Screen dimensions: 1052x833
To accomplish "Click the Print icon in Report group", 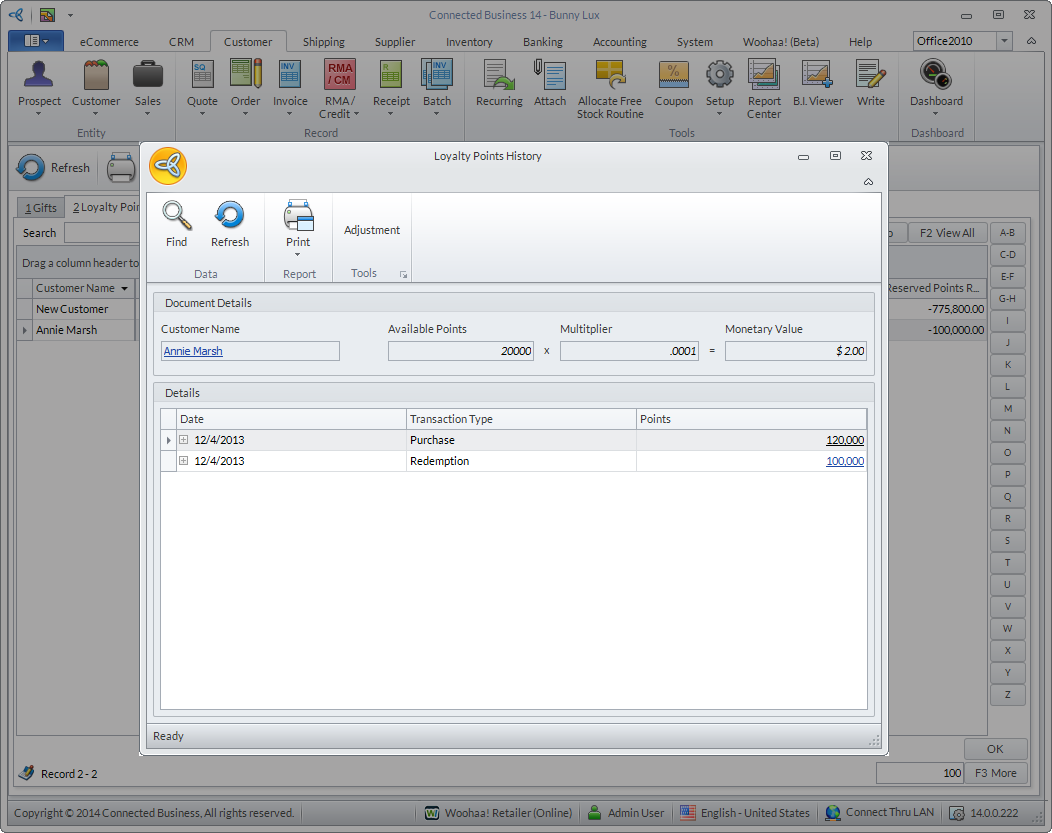I will tap(298, 216).
